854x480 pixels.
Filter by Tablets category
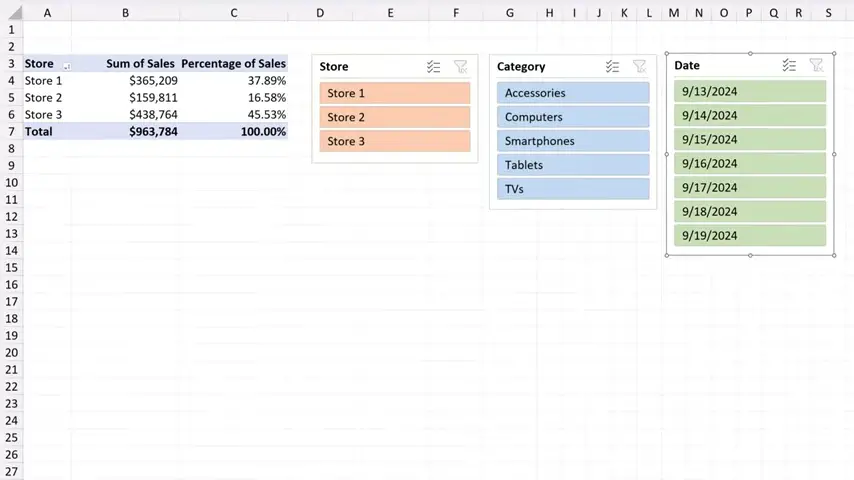pyautogui.click(x=573, y=165)
